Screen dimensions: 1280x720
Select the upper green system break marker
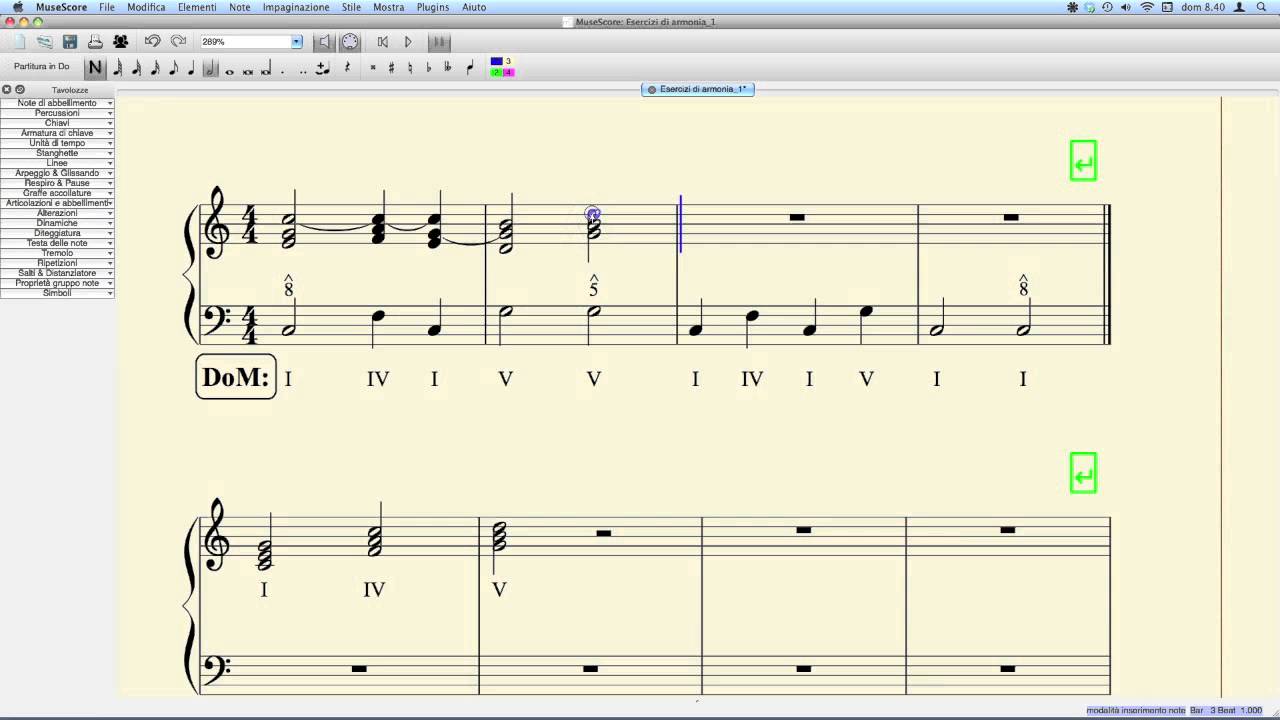pos(1083,160)
